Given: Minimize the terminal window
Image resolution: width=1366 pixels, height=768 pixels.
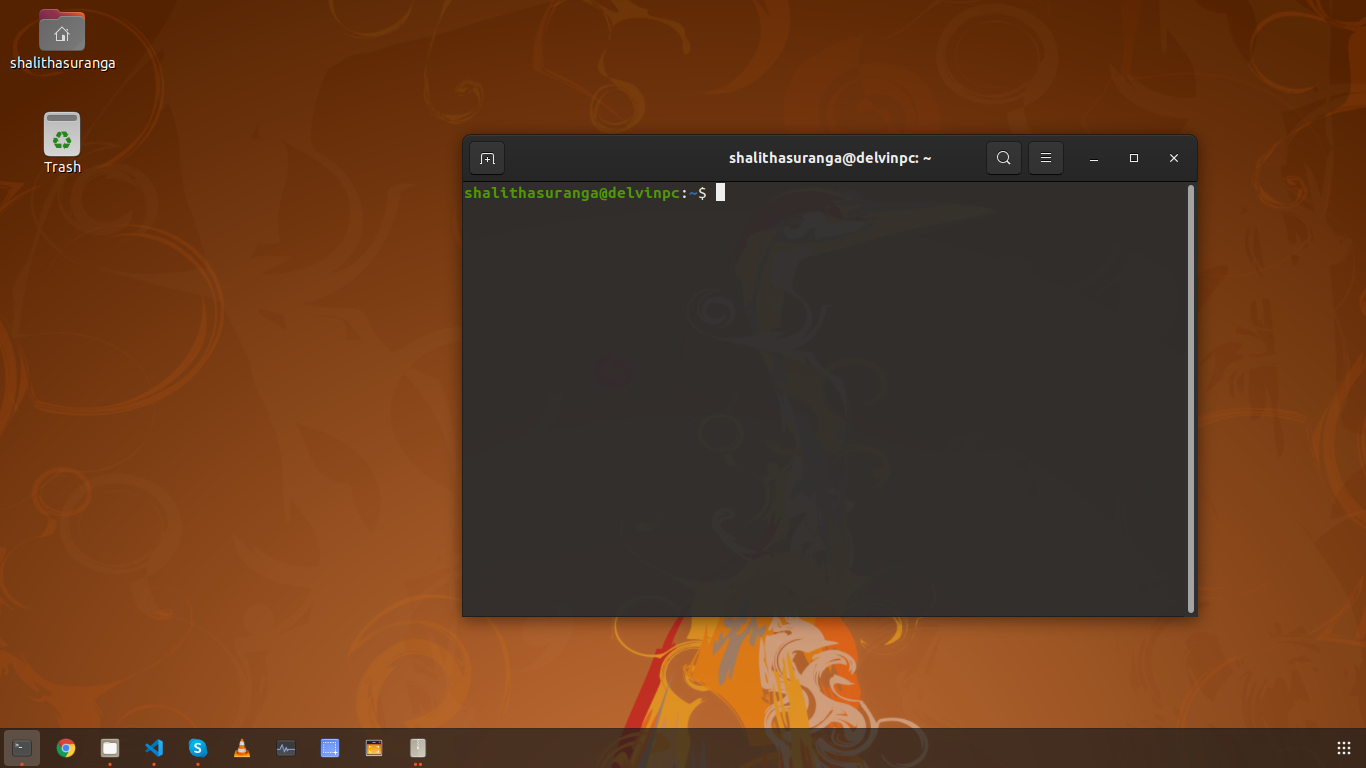Looking at the screenshot, I should coord(1095,159).
